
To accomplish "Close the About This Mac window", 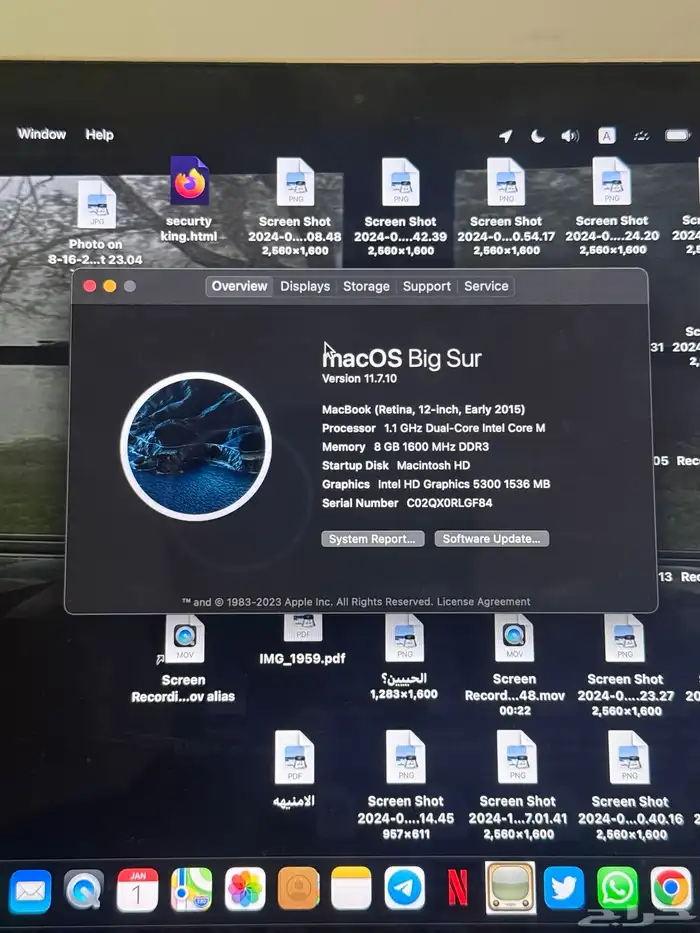I will point(90,286).
